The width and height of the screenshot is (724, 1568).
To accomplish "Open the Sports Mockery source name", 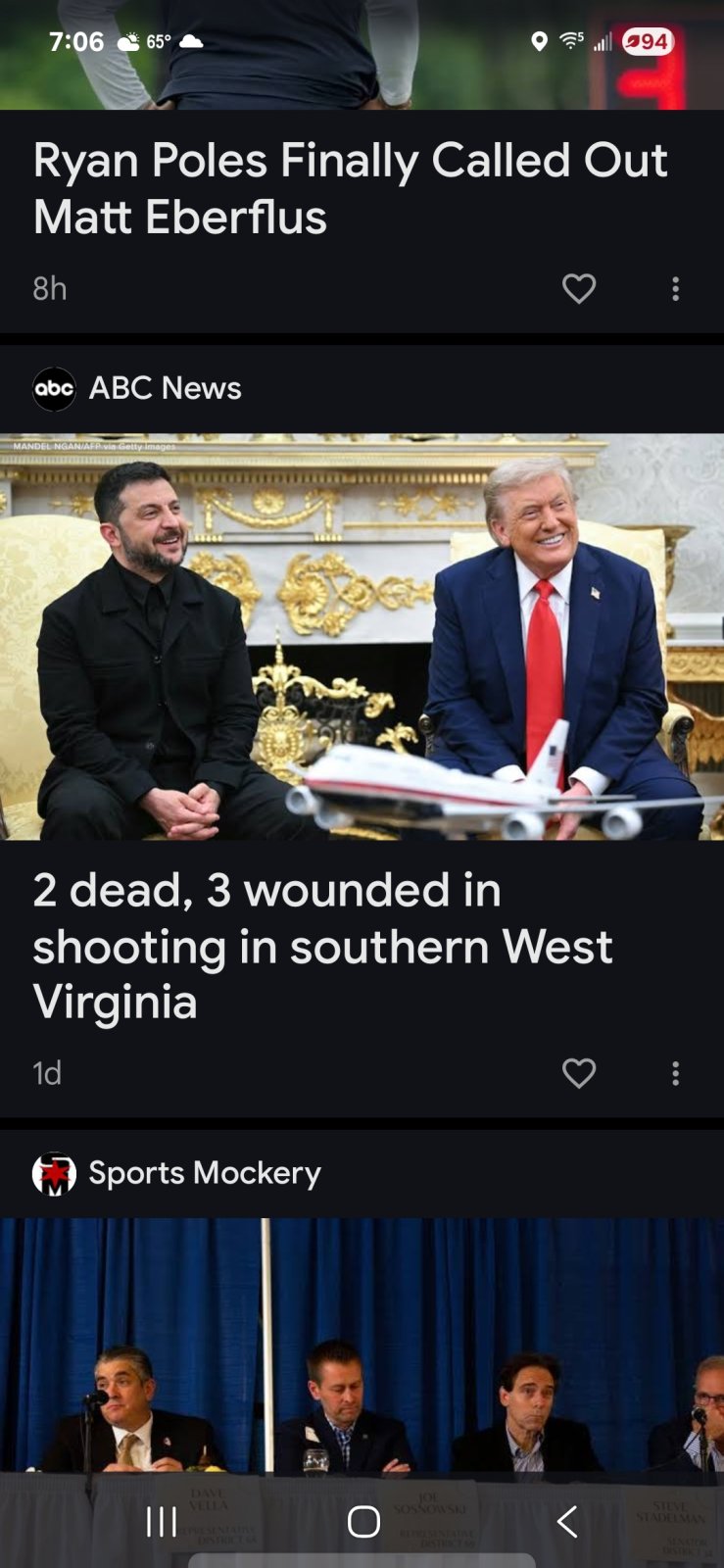I will point(205,1173).
